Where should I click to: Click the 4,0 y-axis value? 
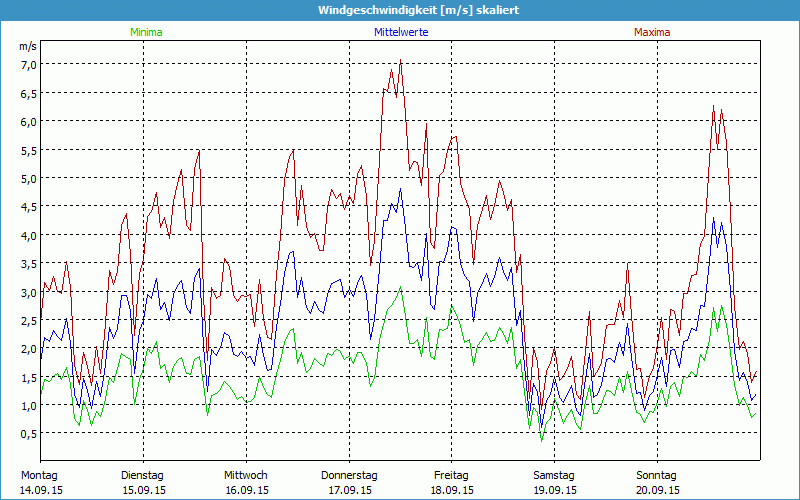point(29,235)
